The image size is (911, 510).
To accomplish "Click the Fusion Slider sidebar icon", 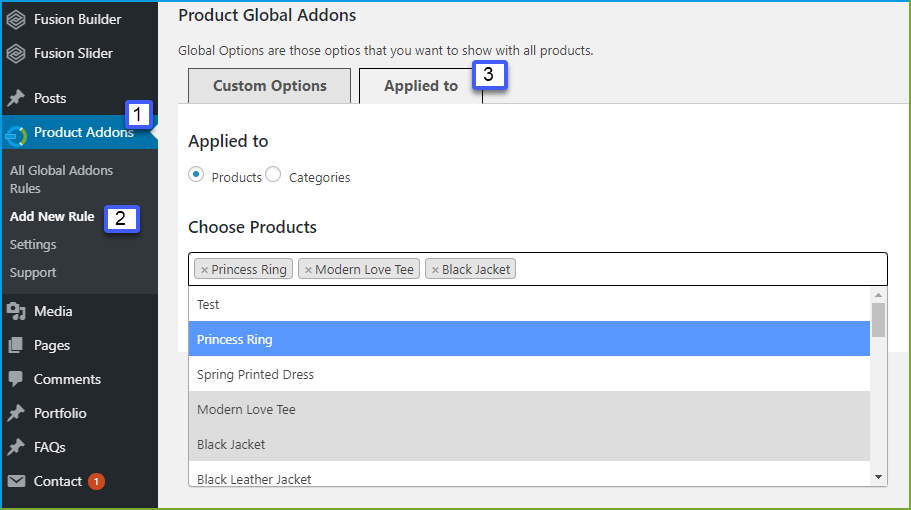I will pos(16,53).
